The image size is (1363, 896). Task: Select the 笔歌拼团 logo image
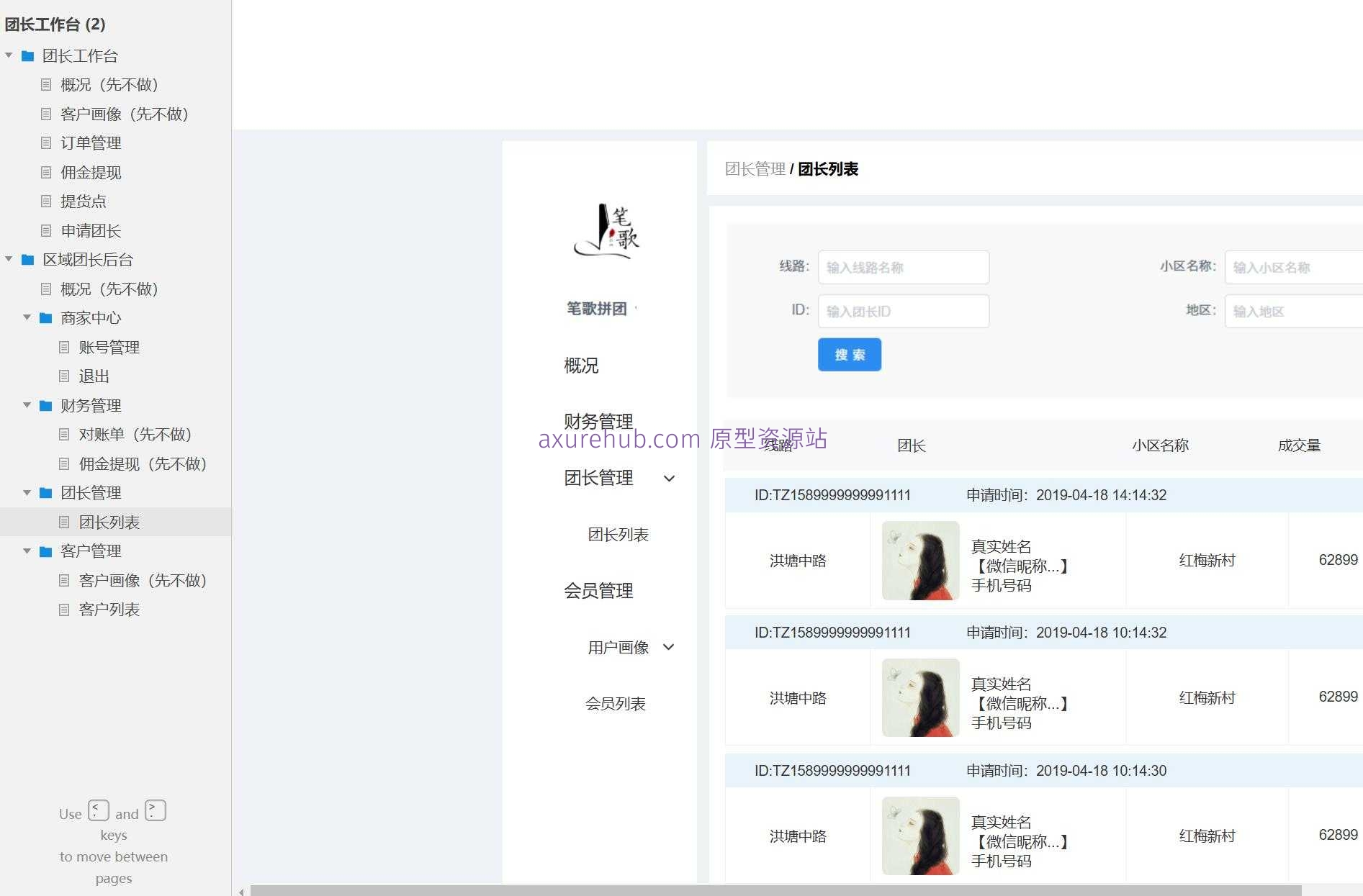(607, 232)
